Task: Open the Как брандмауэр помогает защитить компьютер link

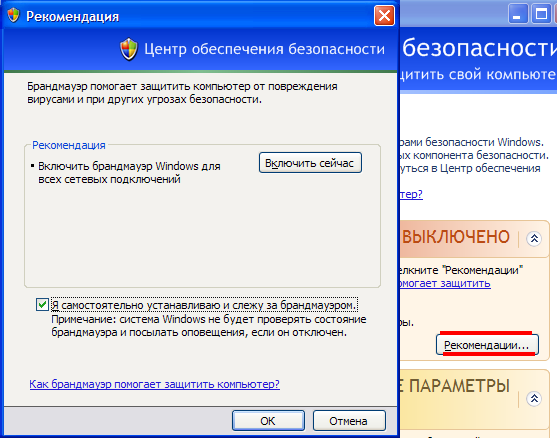Action: [x=155, y=384]
